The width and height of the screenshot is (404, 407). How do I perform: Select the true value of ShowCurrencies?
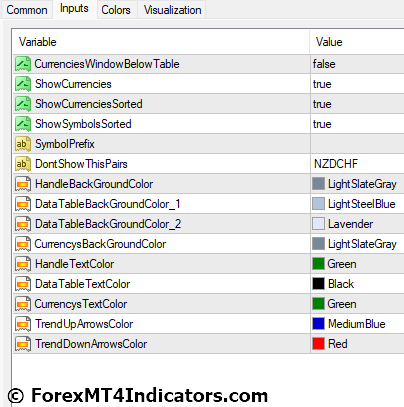tap(322, 84)
